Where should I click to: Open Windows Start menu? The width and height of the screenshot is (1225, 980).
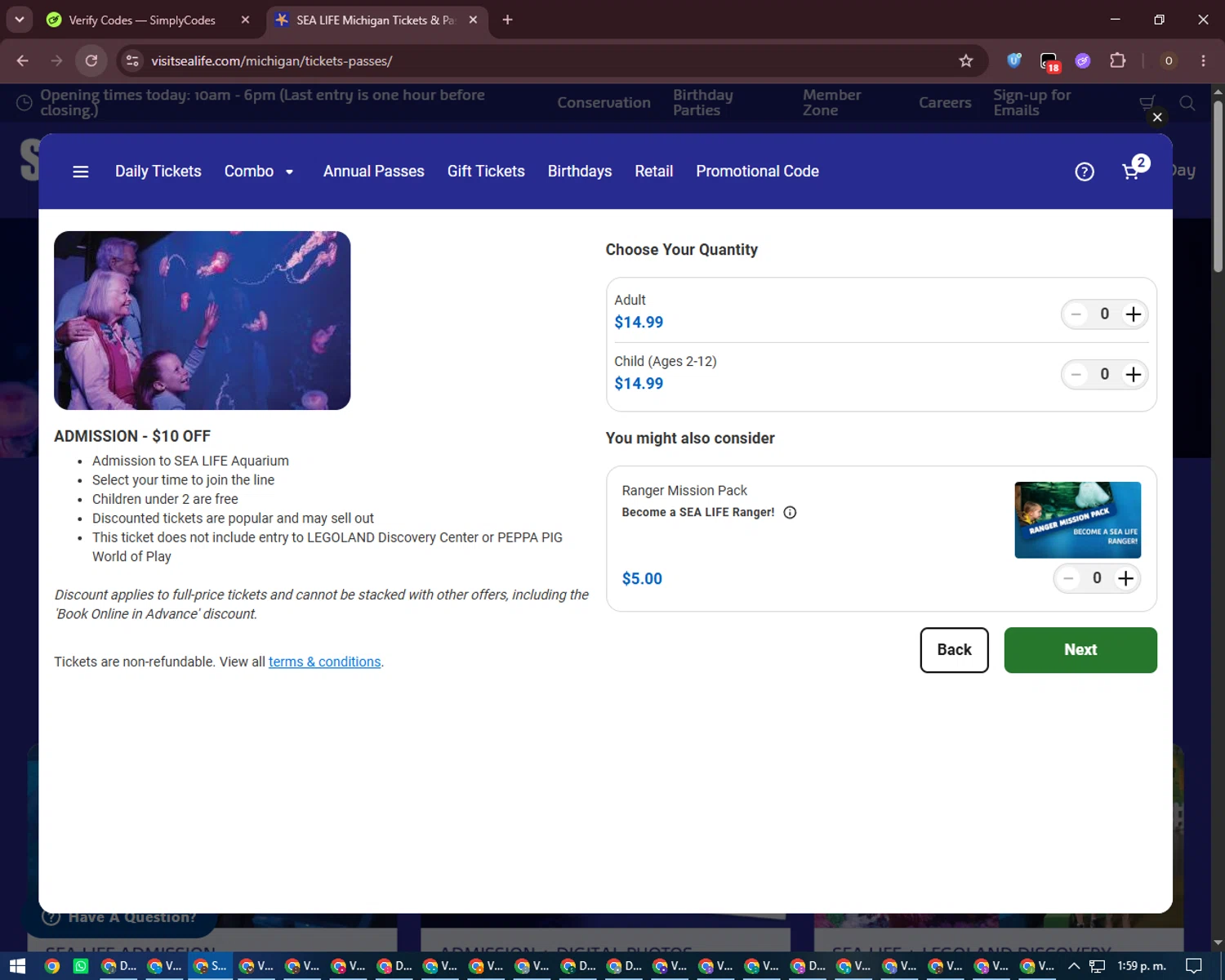click(17, 966)
